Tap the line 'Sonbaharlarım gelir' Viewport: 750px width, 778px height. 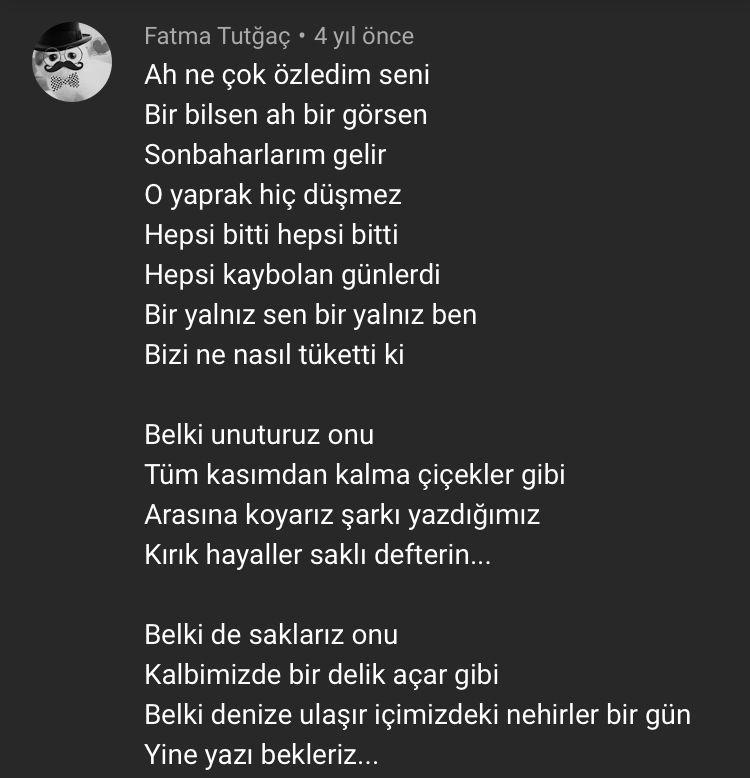click(x=265, y=155)
